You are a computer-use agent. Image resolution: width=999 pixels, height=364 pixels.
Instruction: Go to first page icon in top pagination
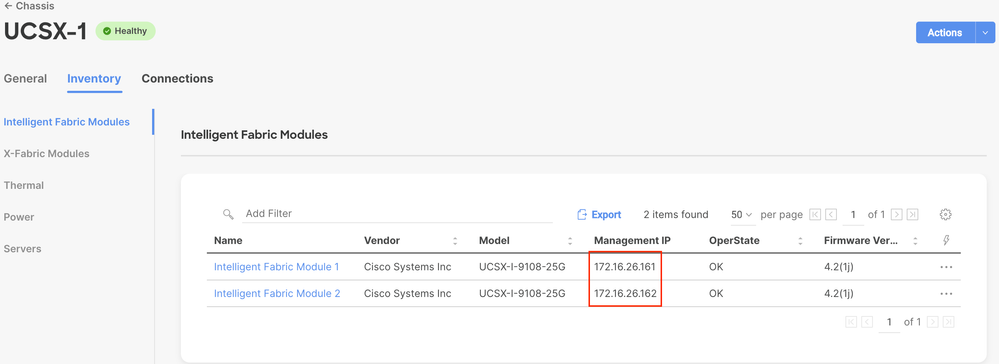[x=815, y=214]
